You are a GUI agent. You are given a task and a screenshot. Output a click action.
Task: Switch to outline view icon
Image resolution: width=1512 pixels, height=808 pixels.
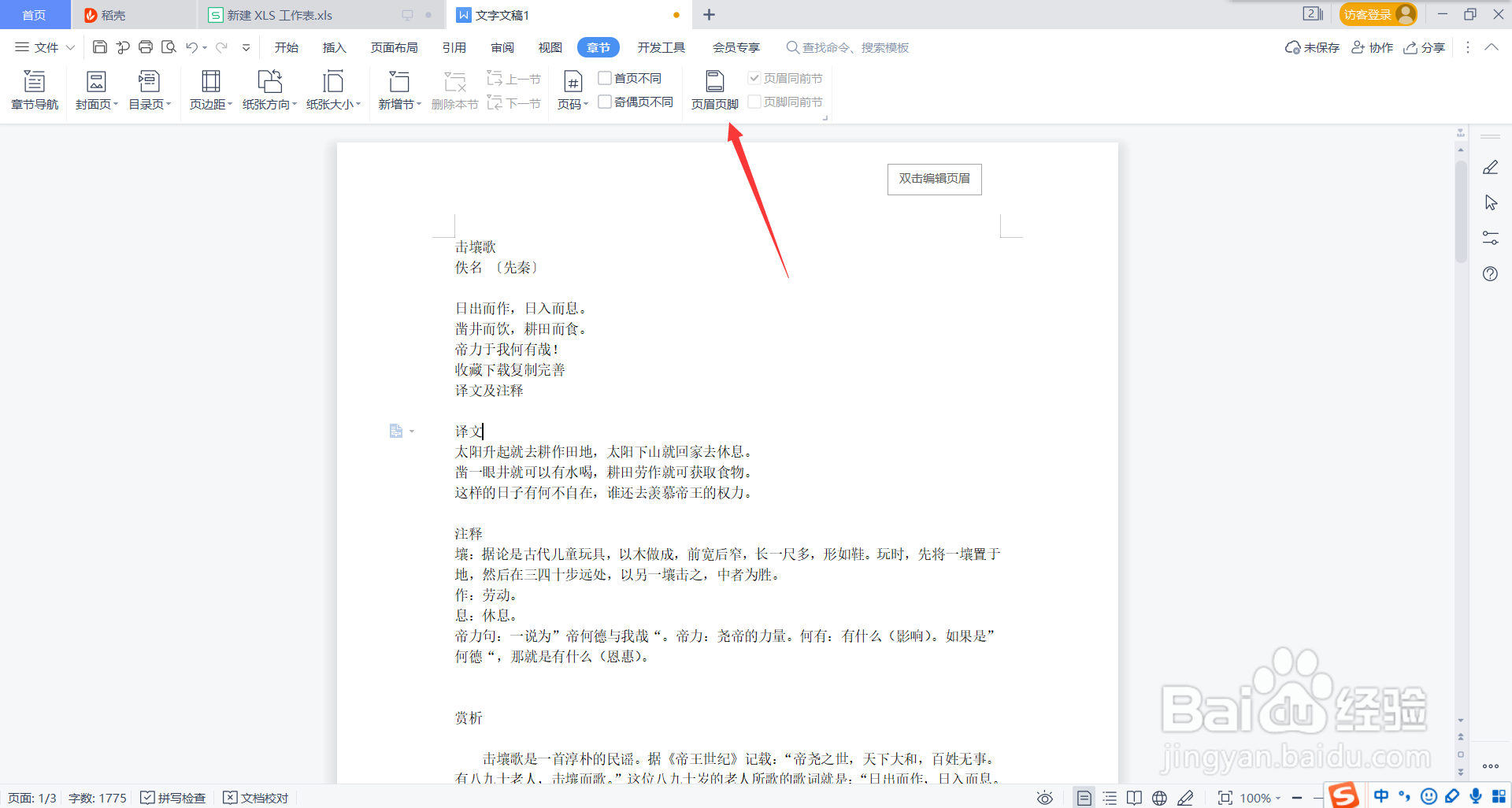1110,798
